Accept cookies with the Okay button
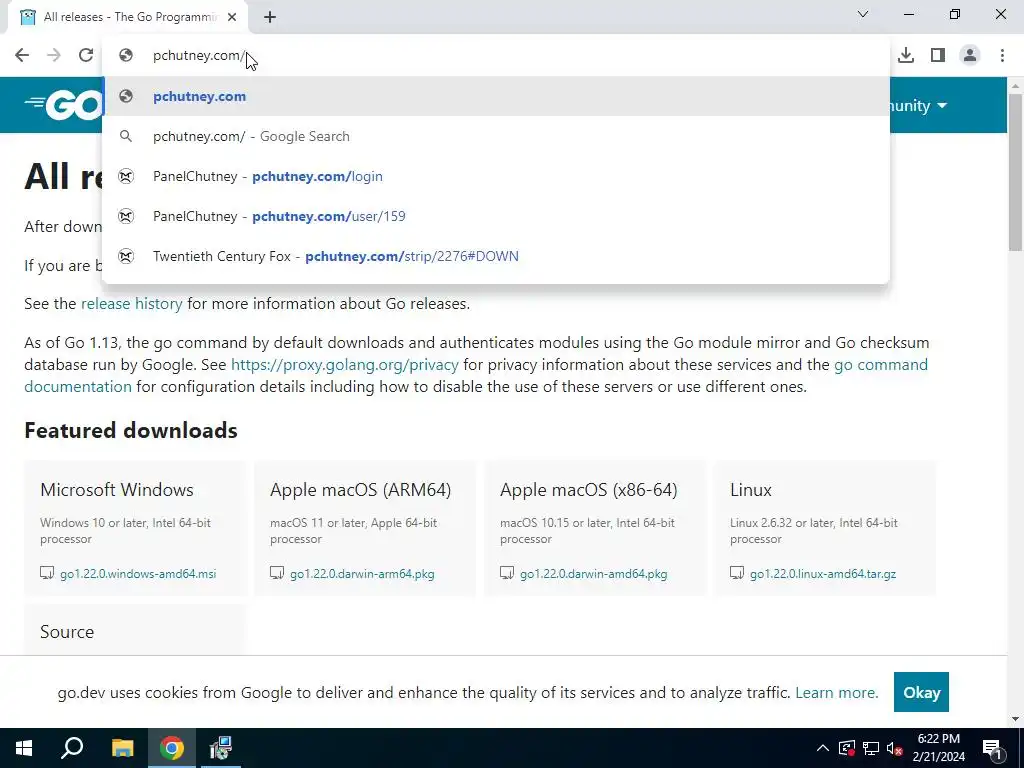The height and width of the screenshot is (768, 1024). tap(921, 692)
